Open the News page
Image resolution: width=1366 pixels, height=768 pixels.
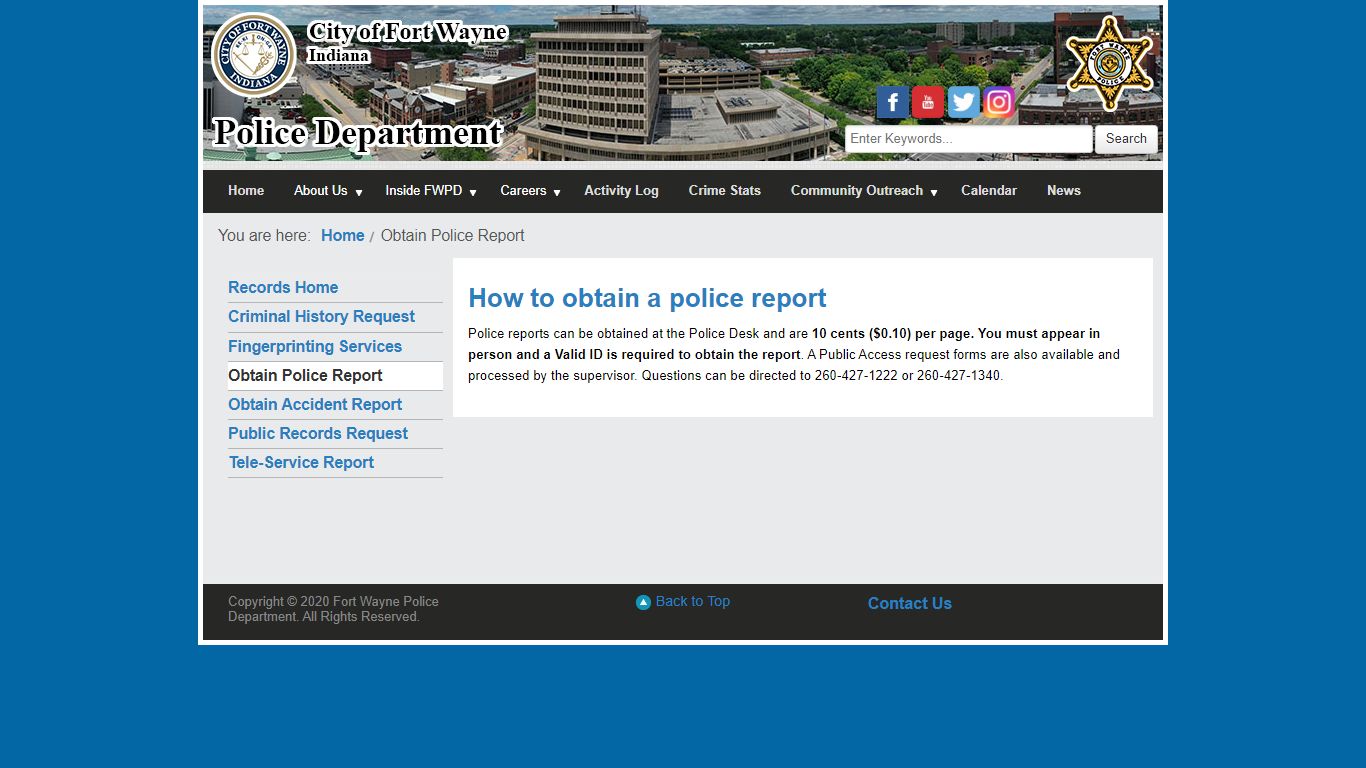[x=1064, y=191]
